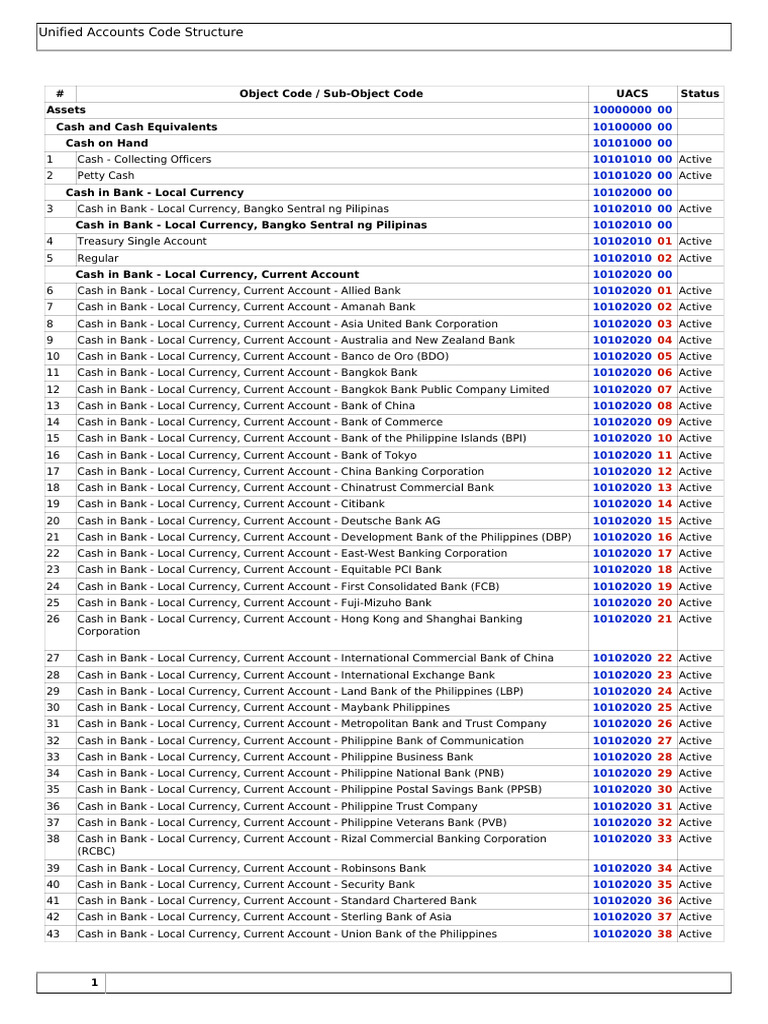The height and width of the screenshot is (1024, 768).
Task: Select 'Cash in Bank - Local Currency' heading
Action: (155, 193)
